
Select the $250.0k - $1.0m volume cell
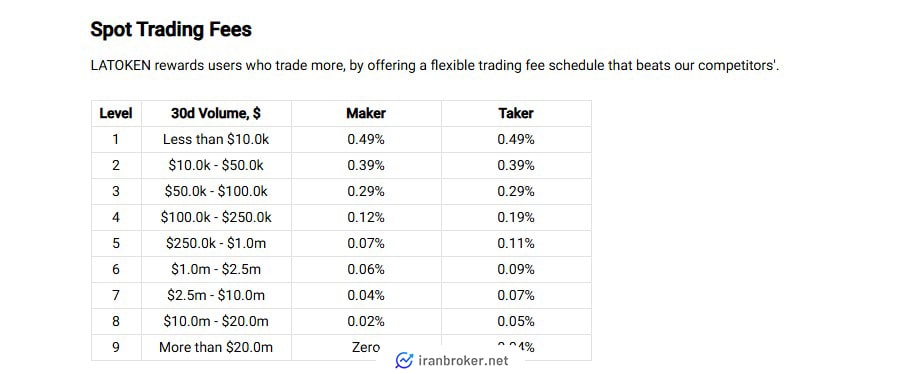[x=216, y=243]
